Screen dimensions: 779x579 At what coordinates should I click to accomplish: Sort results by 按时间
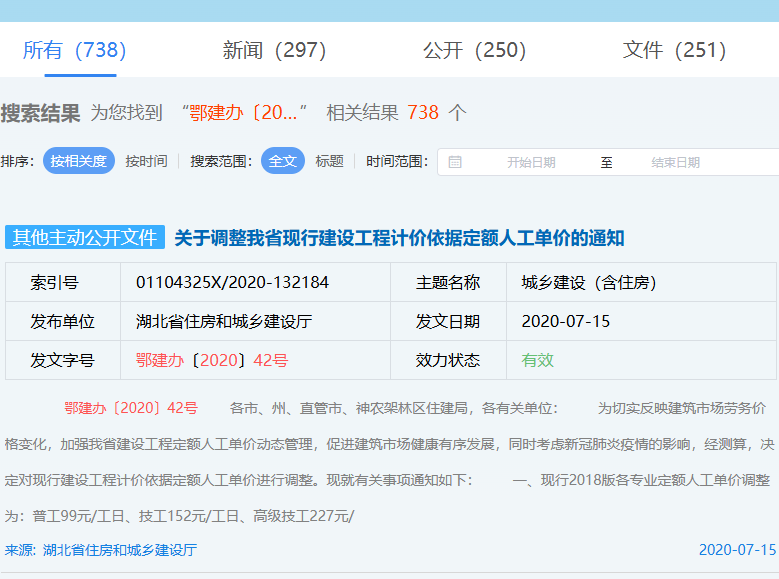pyautogui.click(x=146, y=161)
